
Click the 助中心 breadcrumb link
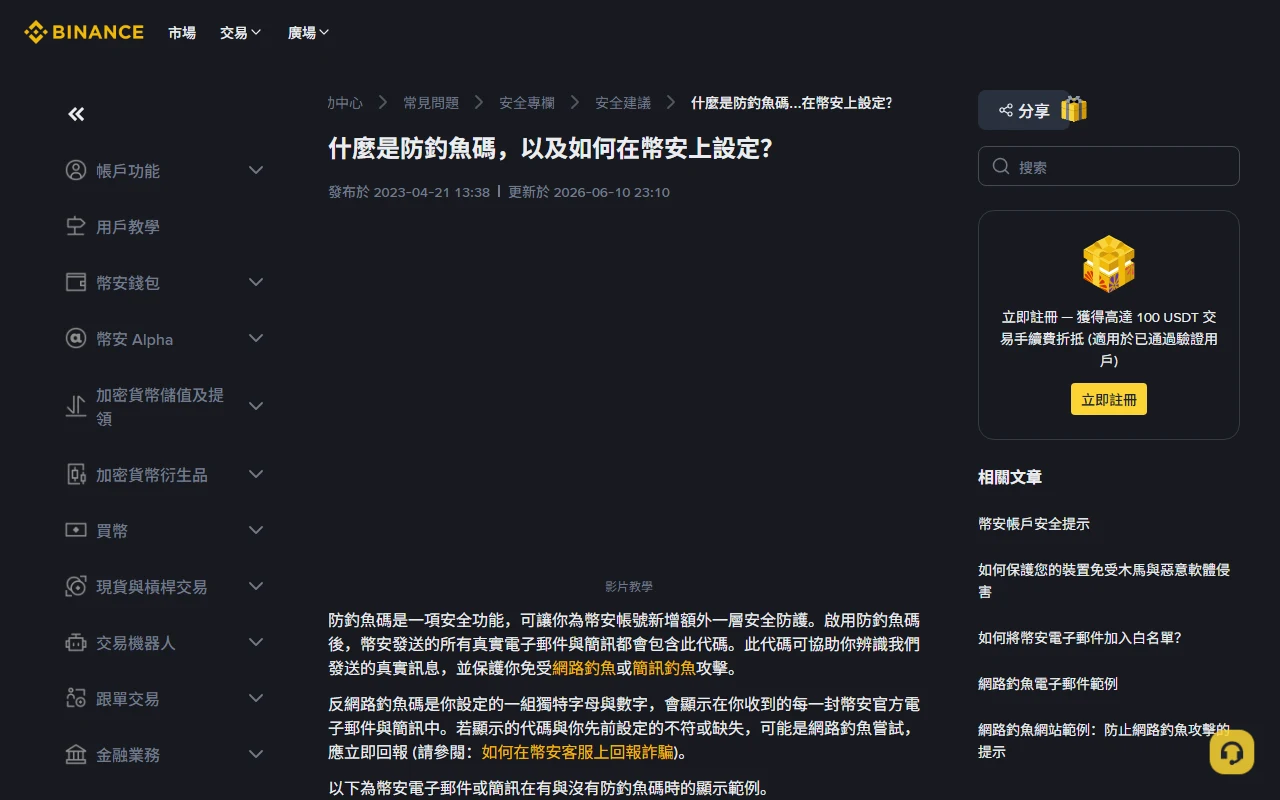coord(345,103)
